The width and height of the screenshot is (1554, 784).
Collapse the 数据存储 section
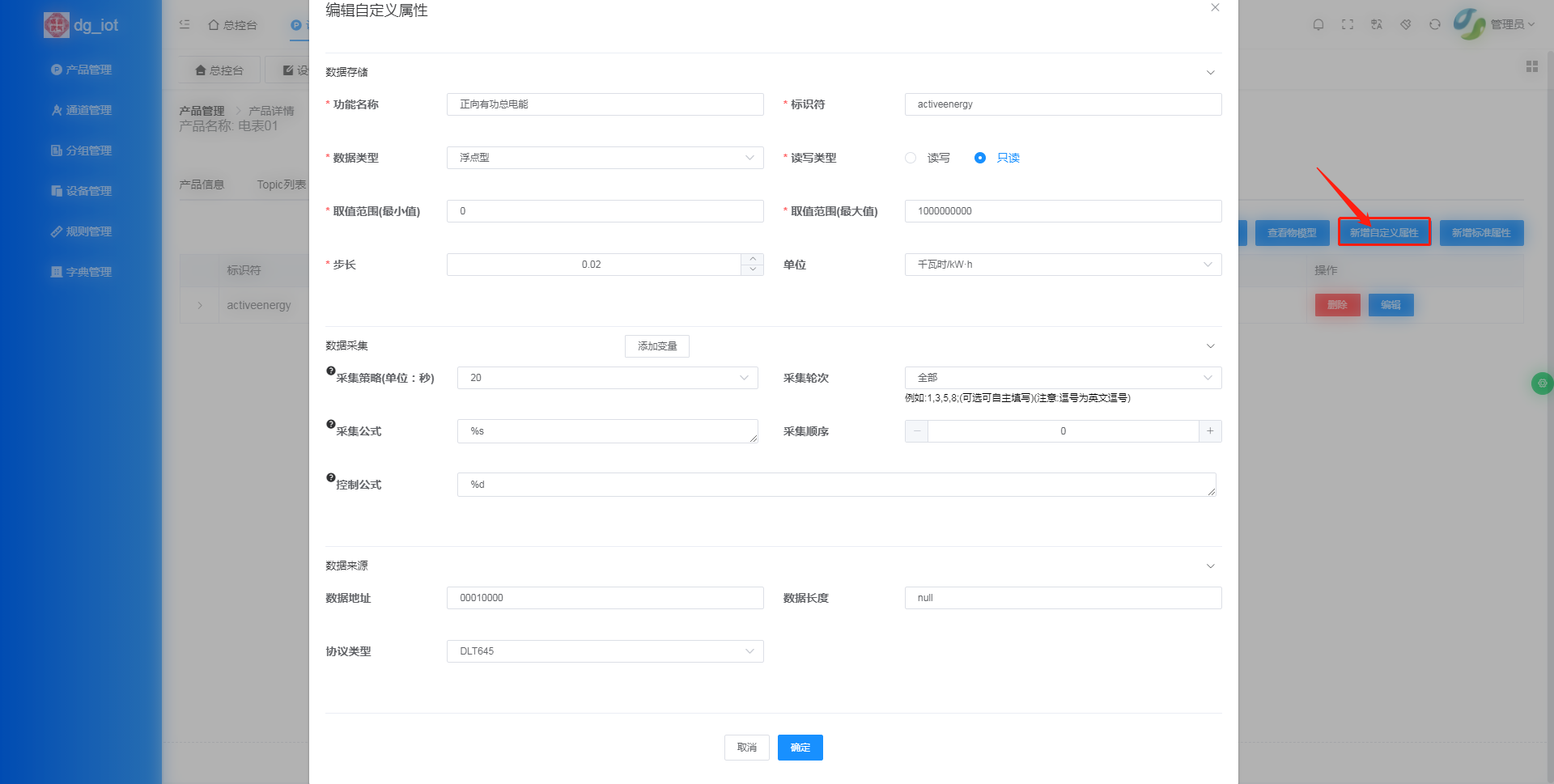[x=1210, y=72]
